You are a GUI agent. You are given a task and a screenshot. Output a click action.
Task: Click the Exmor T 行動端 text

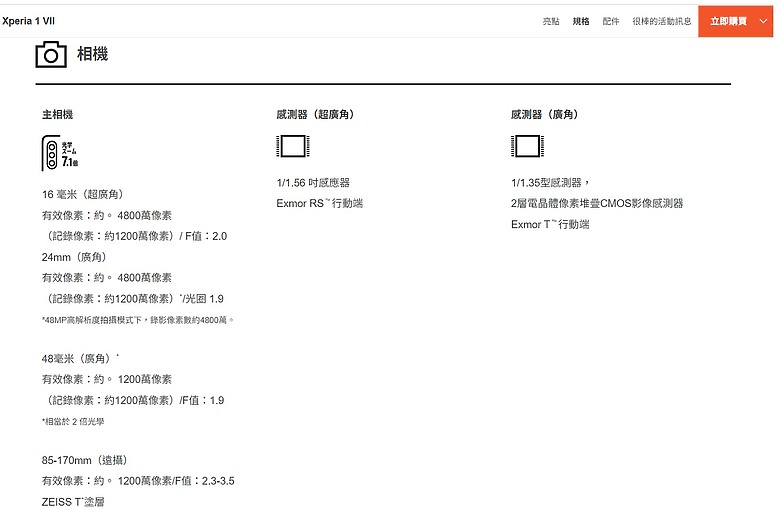(x=550, y=224)
